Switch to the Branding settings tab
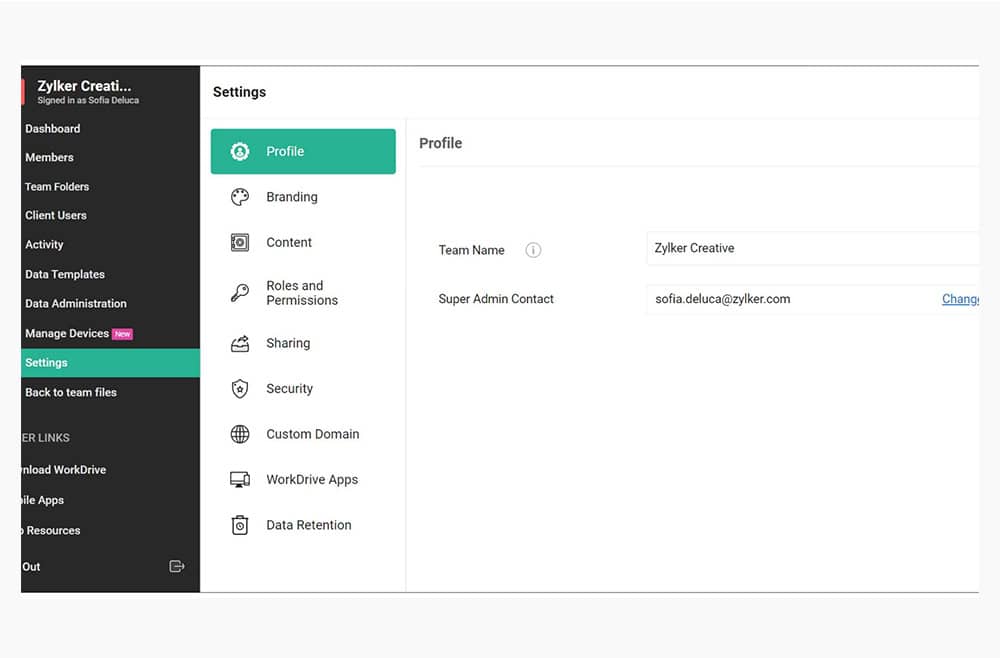 click(x=303, y=197)
